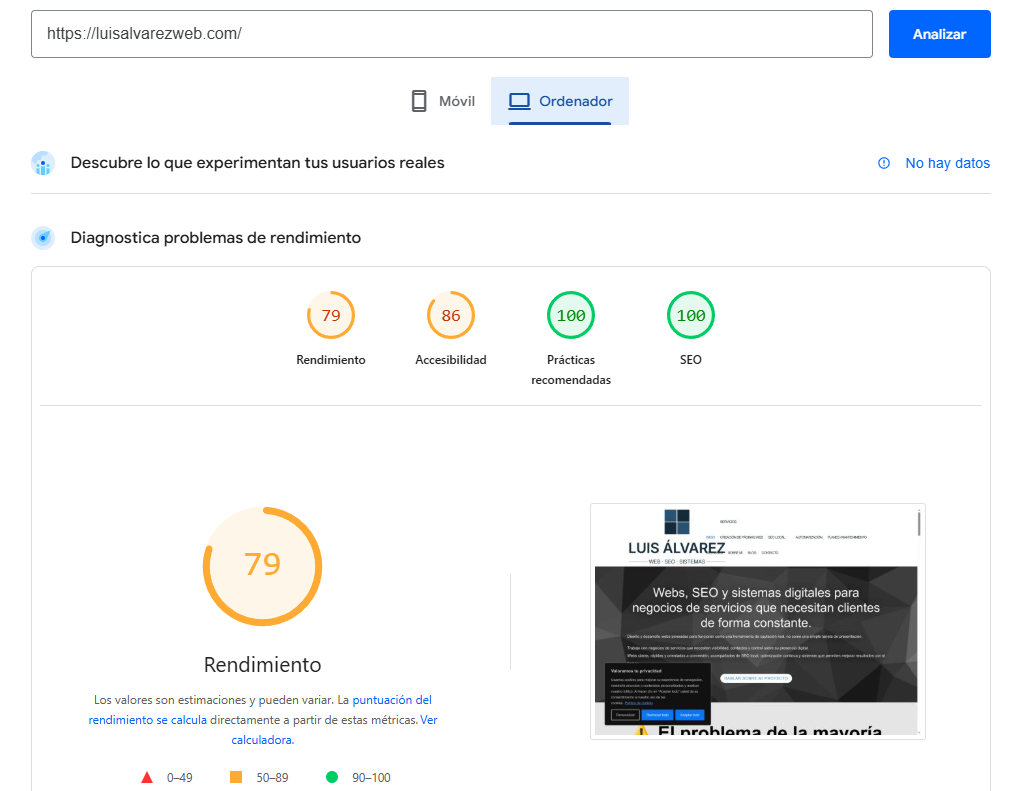Click the URL input field

(451, 34)
